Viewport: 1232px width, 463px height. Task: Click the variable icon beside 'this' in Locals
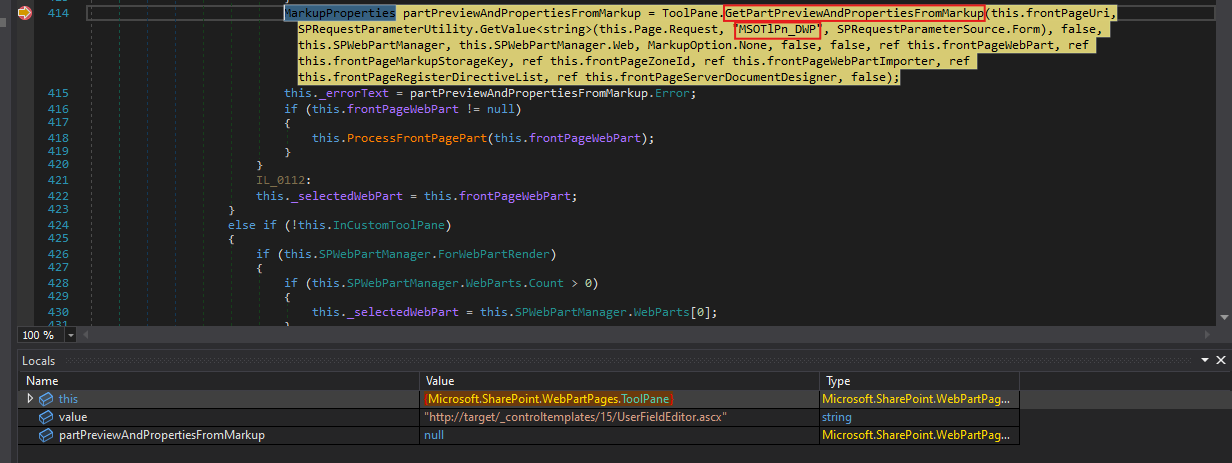click(46, 399)
